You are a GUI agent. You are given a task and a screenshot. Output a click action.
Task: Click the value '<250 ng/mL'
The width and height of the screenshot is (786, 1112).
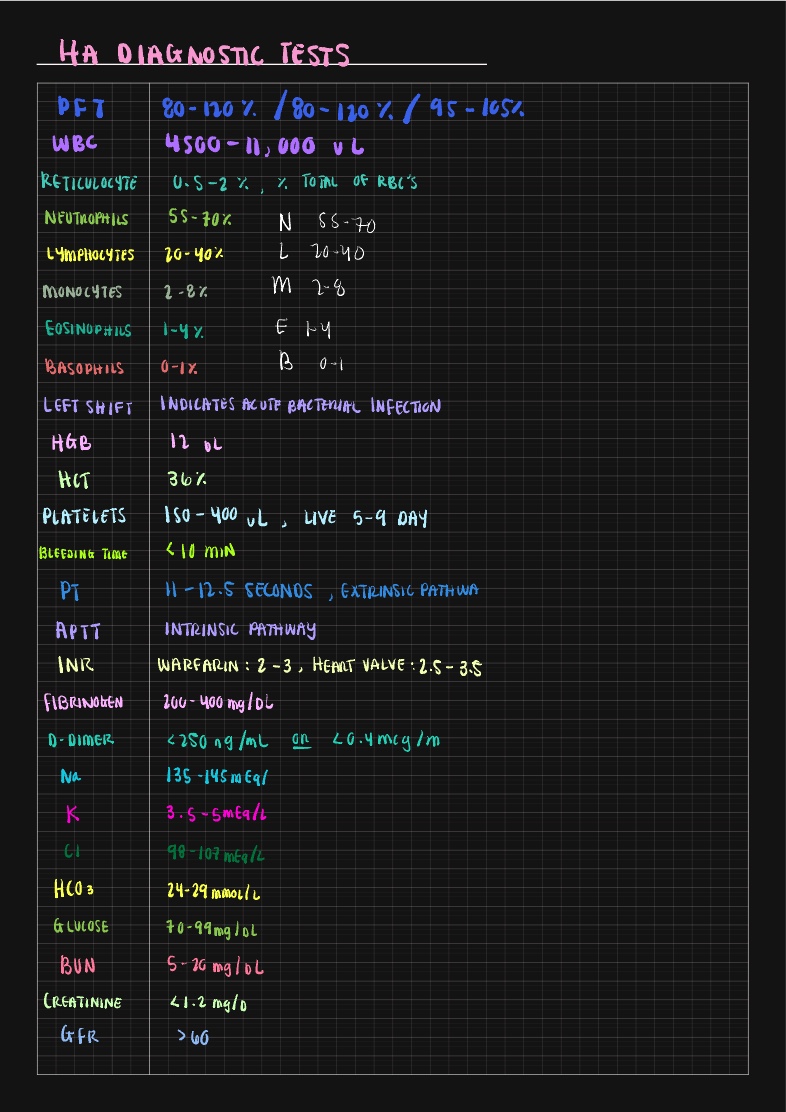(x=218, y=741)
